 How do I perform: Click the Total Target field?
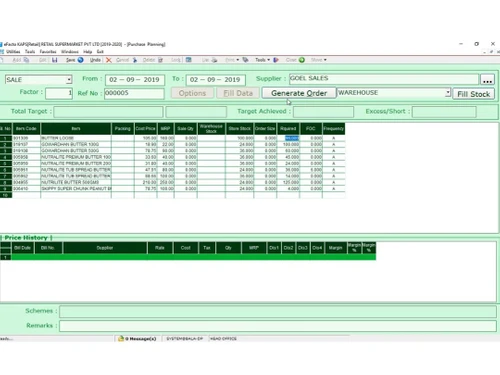pos(108,112)
